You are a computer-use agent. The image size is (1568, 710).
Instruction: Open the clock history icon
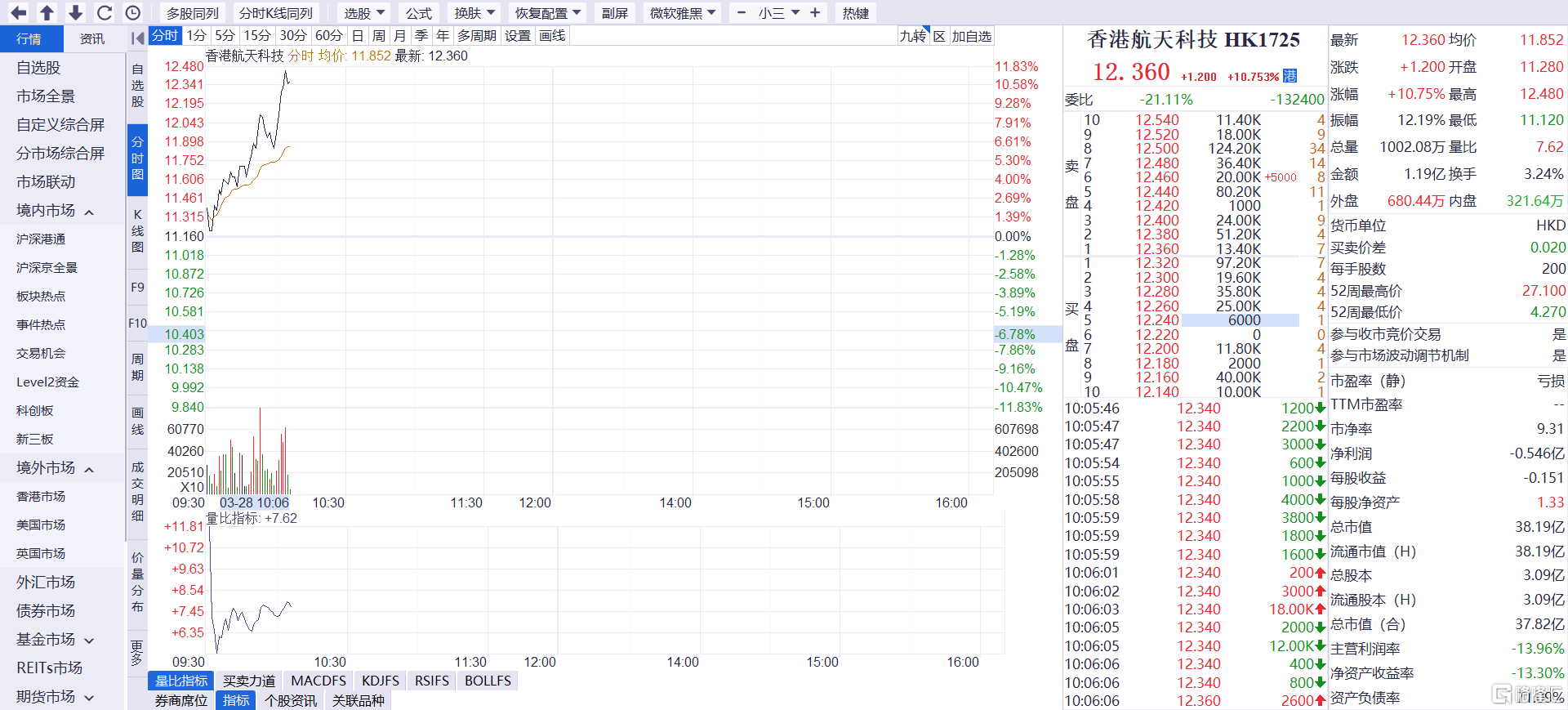tap(133, 13)
